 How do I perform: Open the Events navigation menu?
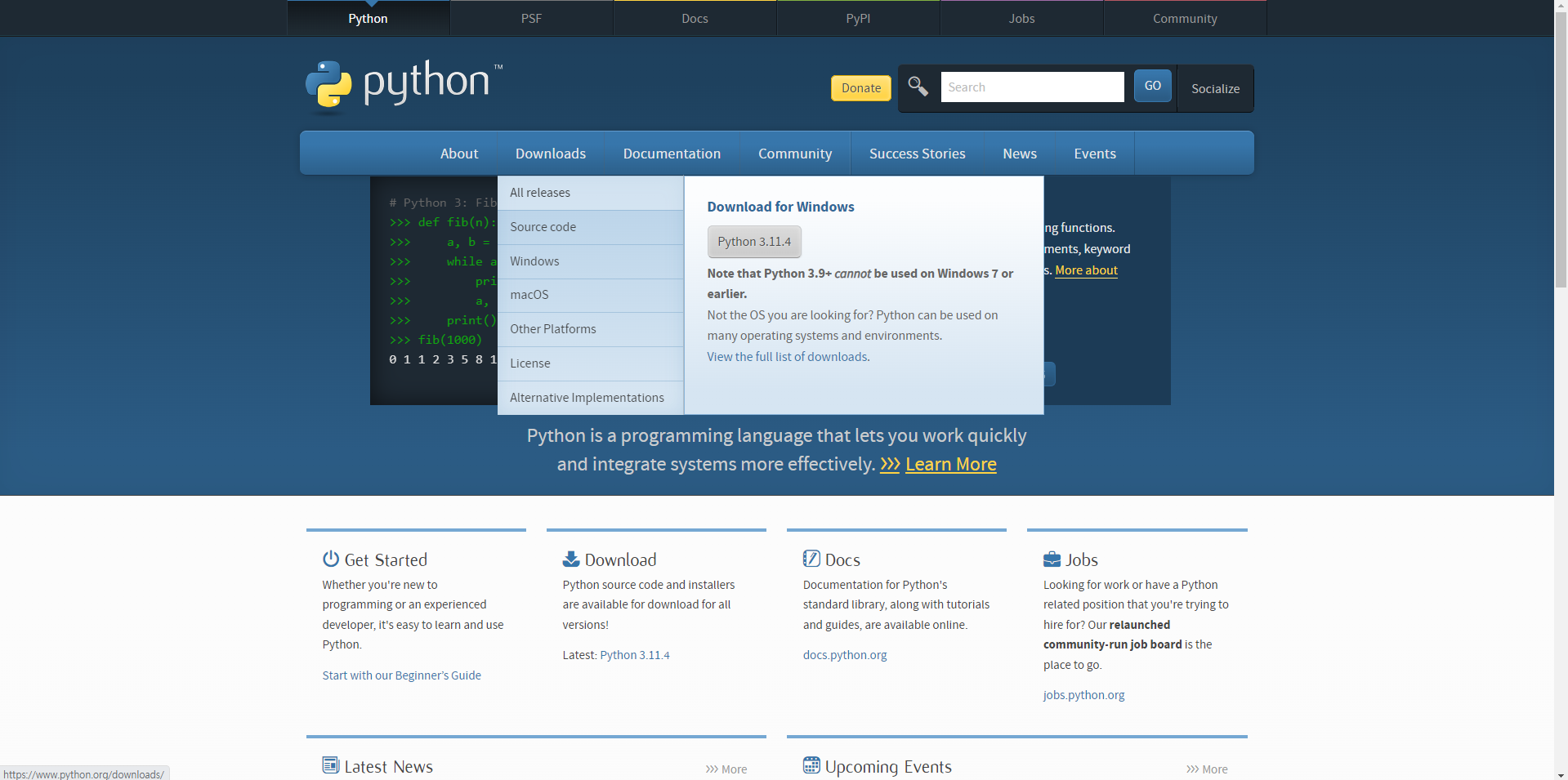(1095, 154)
